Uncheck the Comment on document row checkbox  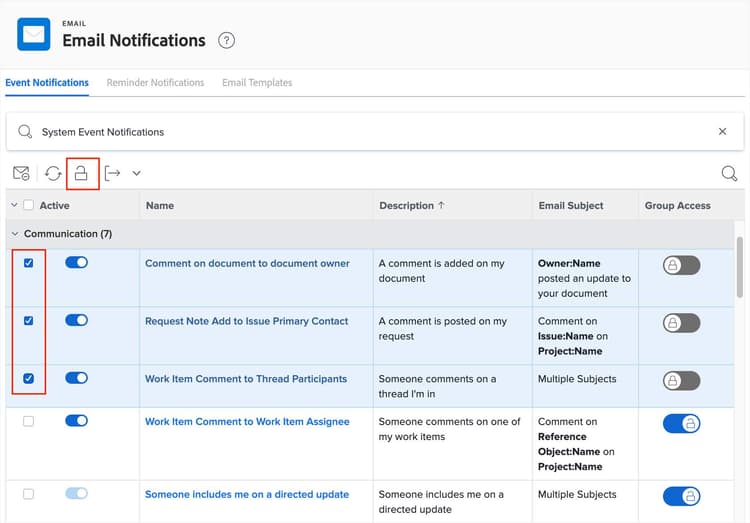[28, 263]
